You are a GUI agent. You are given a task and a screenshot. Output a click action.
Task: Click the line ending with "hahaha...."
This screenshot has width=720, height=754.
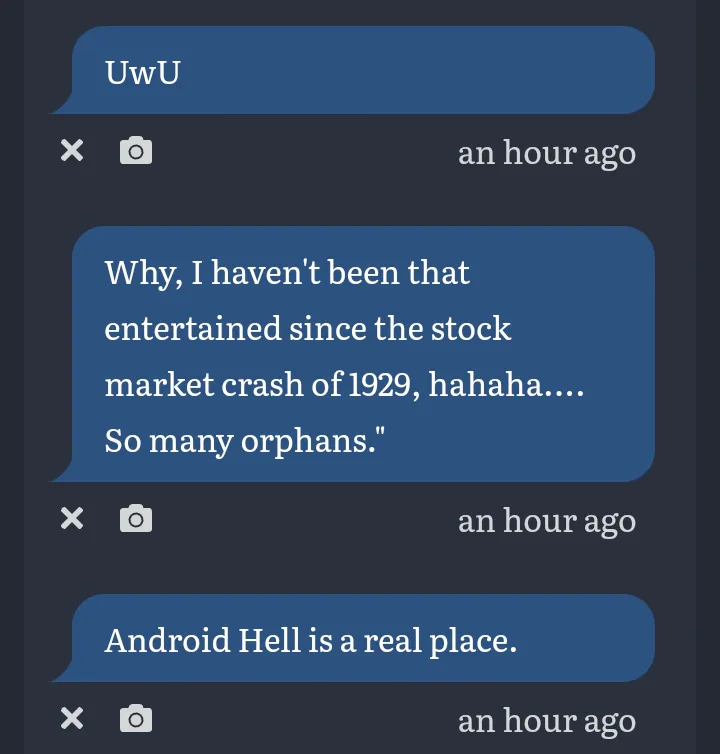pos(344,385)
